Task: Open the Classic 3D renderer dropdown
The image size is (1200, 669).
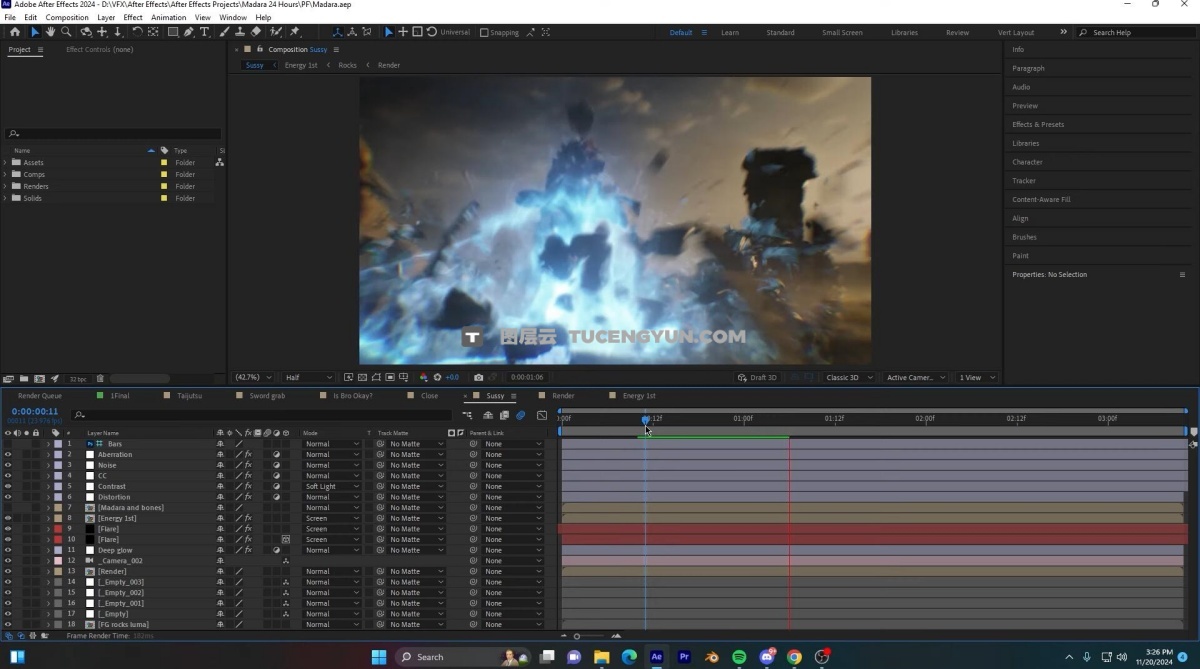Action: [x=848, y=378]
